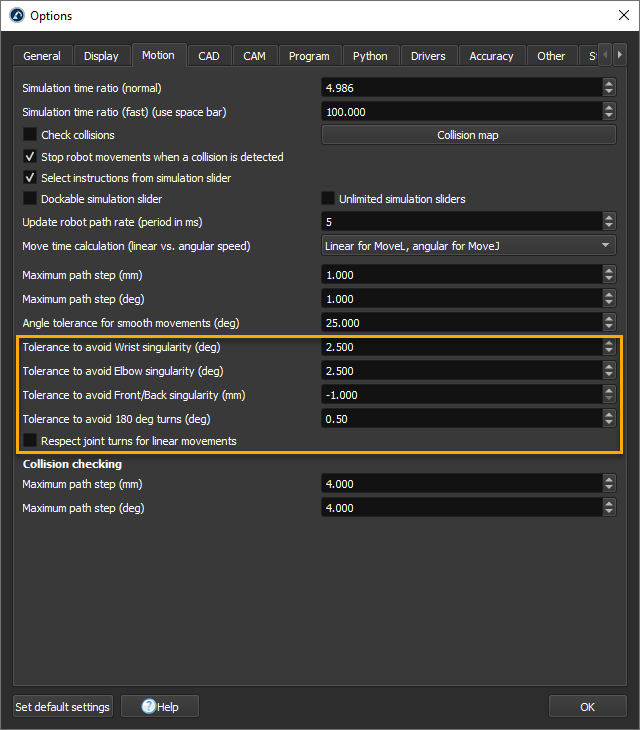Toggle Respect joint turns for linear movements
The width and height of the screenshot is (640, 730).
[30, 441]
